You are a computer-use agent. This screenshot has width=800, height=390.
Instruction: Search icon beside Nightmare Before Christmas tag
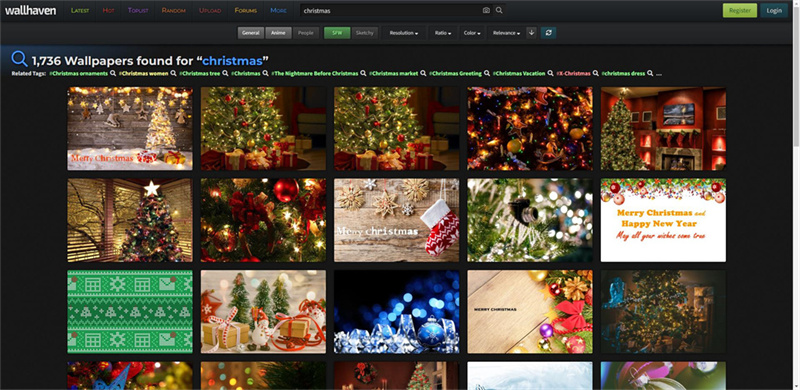coord(363,74)
